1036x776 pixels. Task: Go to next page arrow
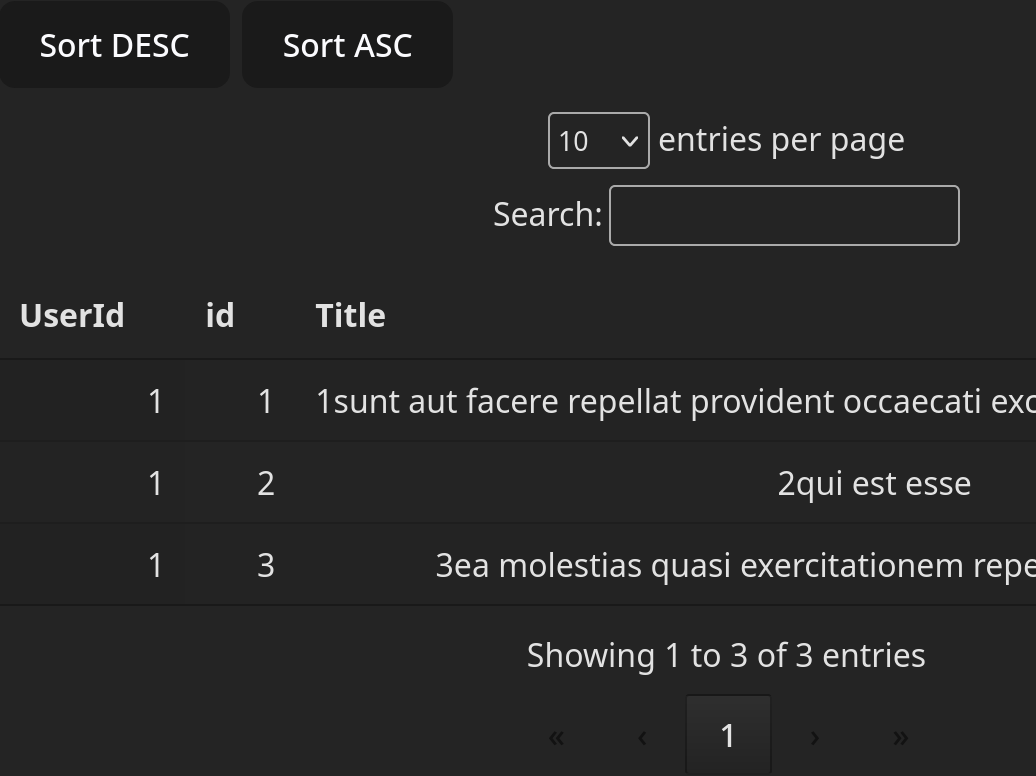(x=814, y=737)
